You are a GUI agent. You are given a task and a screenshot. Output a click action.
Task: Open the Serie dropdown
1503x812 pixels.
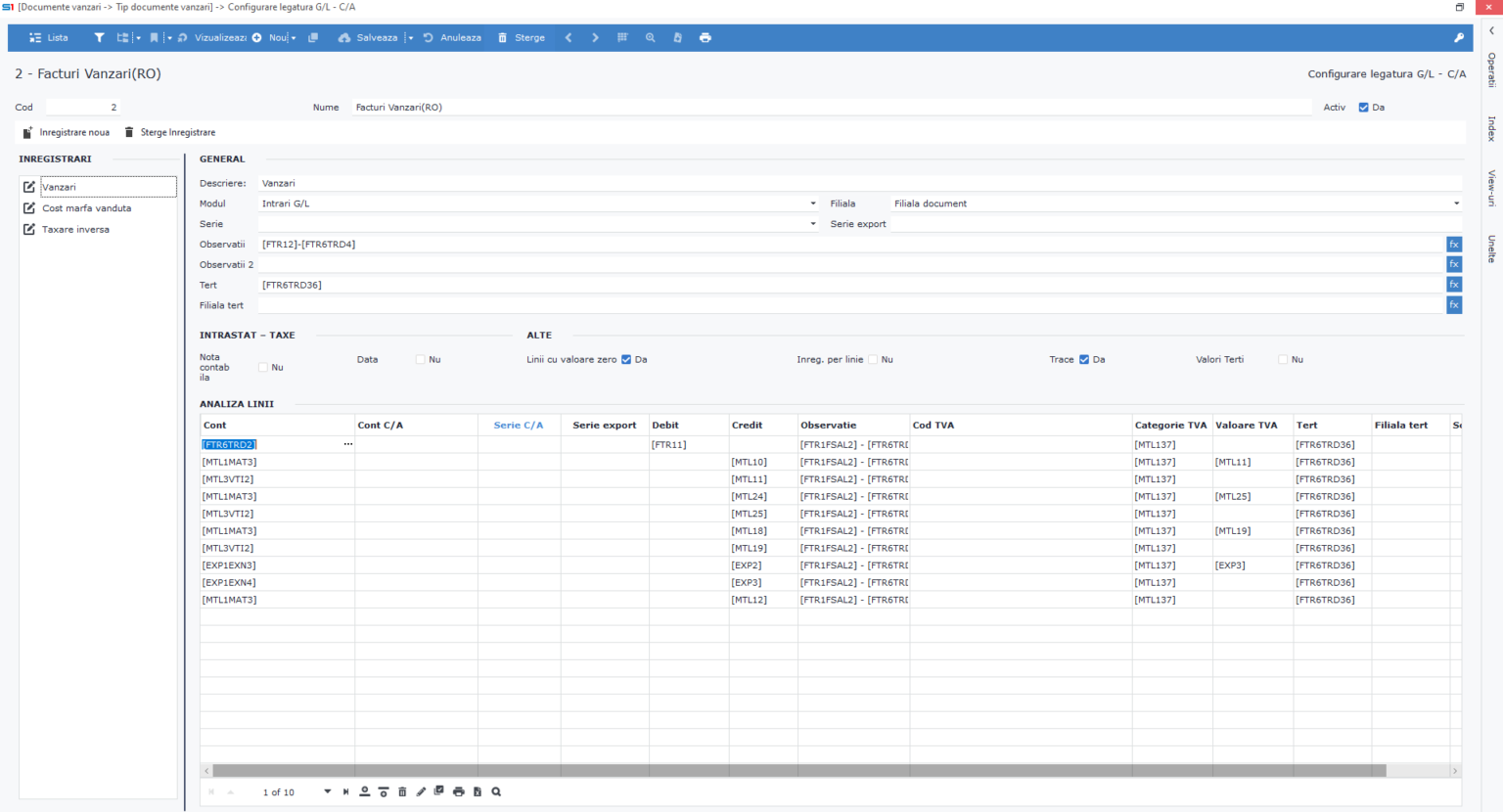click(813, 224)
